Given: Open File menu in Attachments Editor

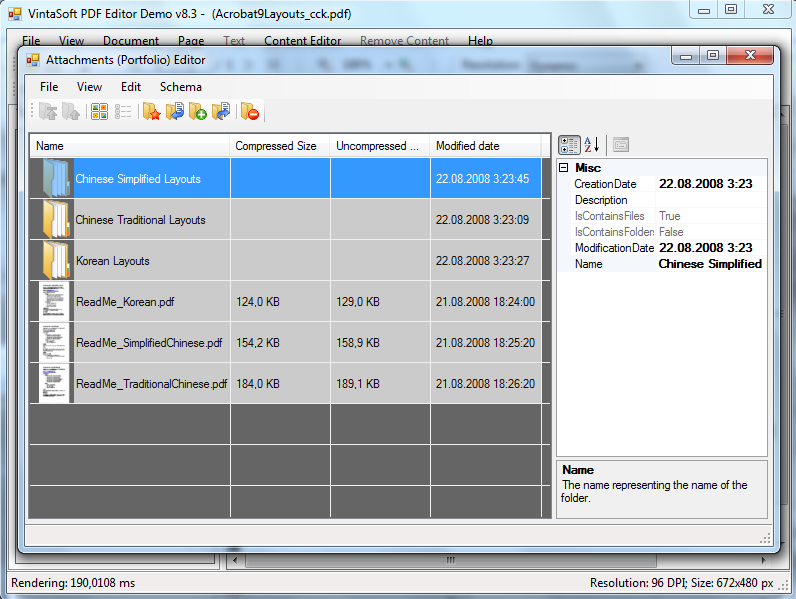Looking at the screenshot, I should coord(49,87).
